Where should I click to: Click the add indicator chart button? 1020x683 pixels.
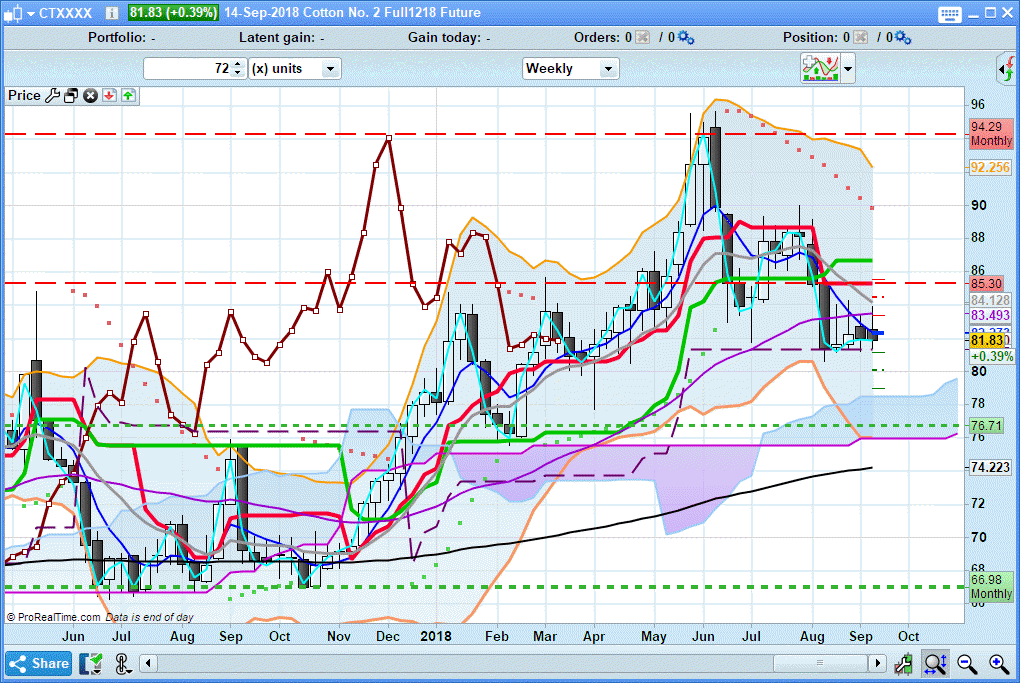(820, 68)
